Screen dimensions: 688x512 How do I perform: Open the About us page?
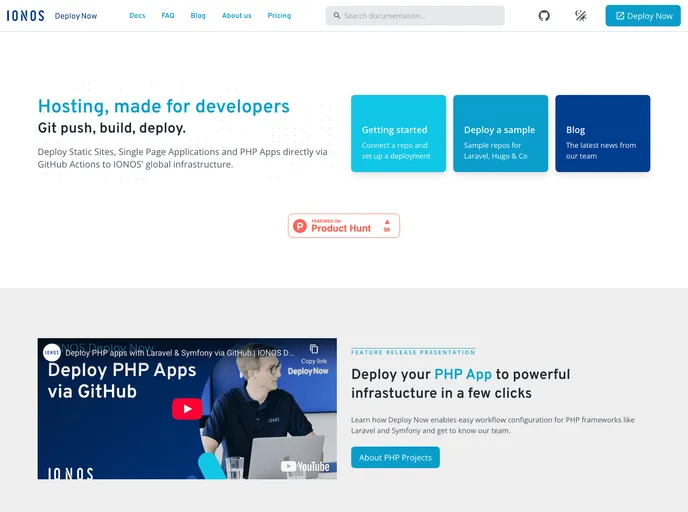(x=237, y=16)
